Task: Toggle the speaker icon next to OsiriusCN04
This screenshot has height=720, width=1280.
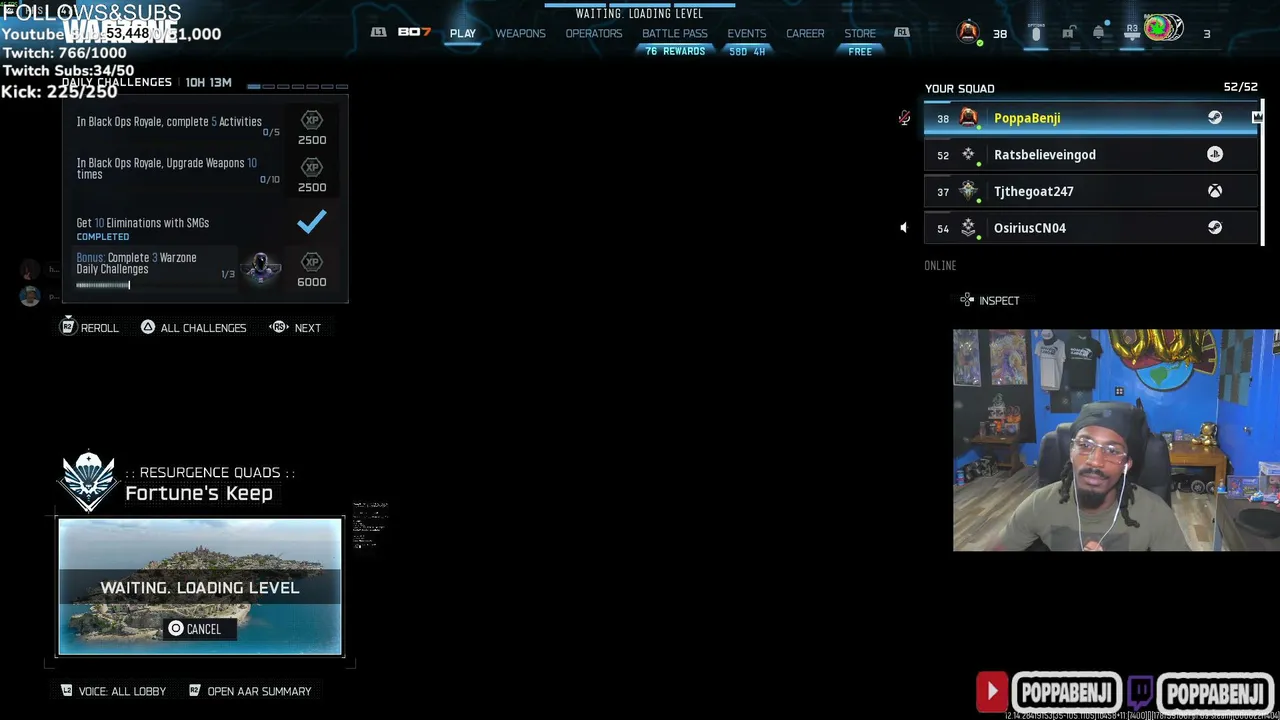Action: [903, 228]
